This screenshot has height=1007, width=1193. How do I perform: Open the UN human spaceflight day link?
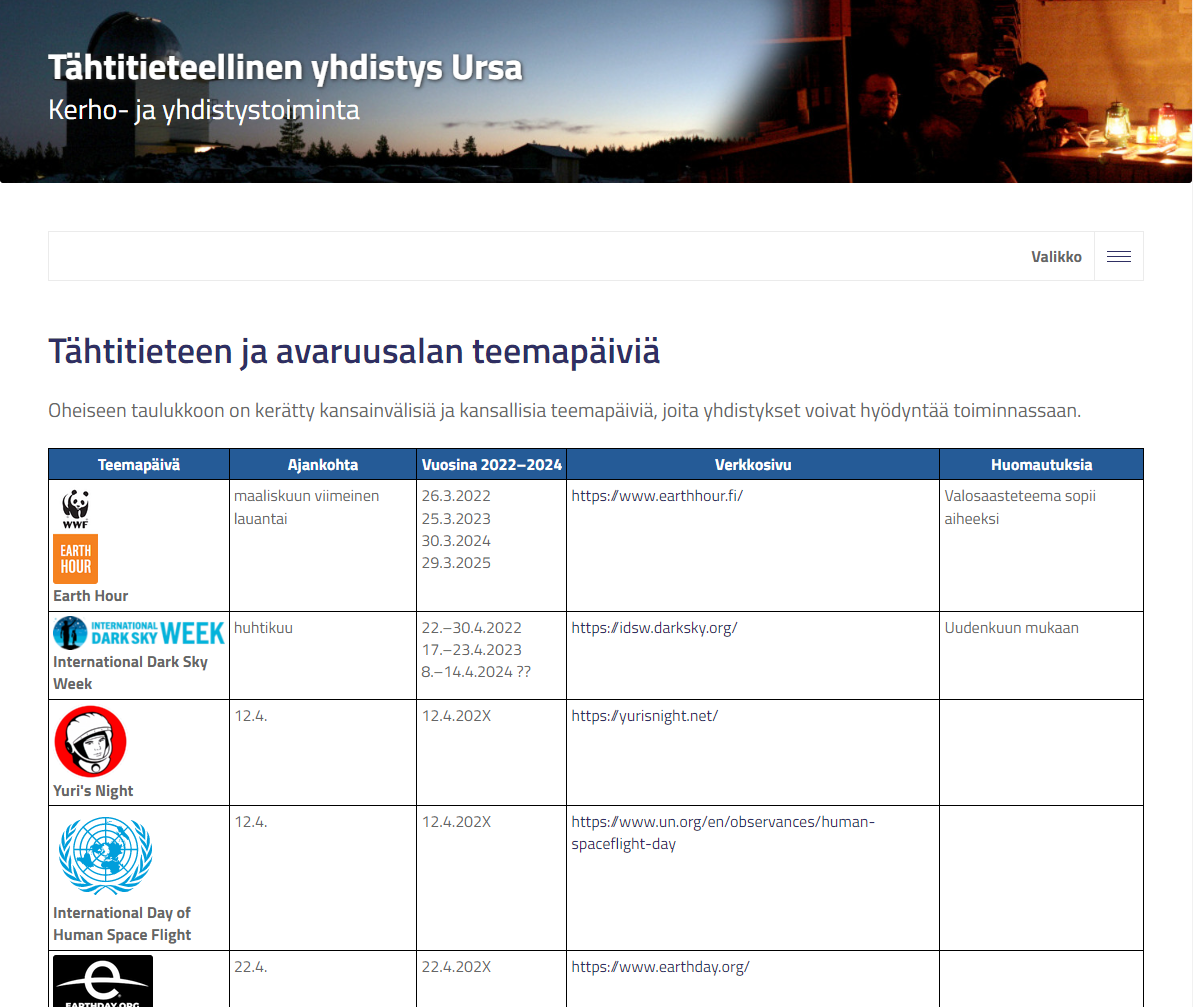[x=723, y=832]
